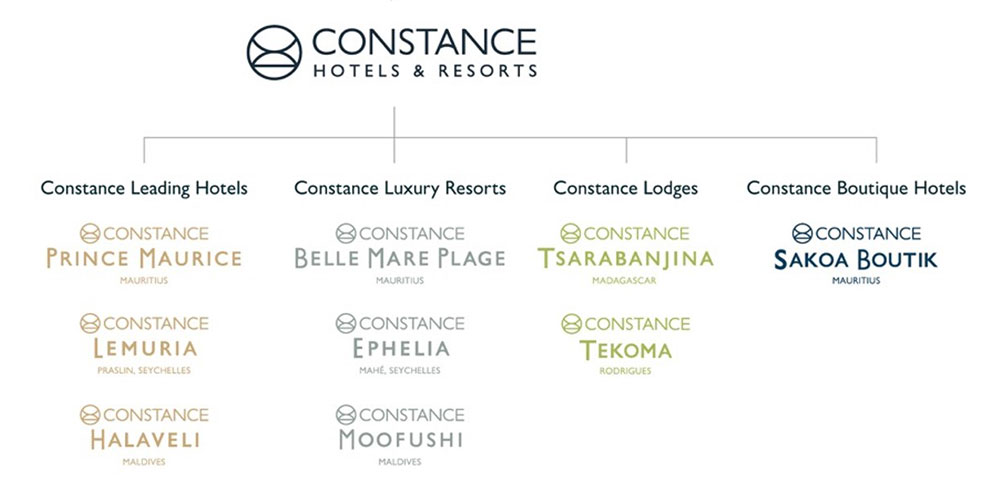Select the Constance Luxury Resorts heading
Screen dimensions: 1000x500
coord(400,188)
